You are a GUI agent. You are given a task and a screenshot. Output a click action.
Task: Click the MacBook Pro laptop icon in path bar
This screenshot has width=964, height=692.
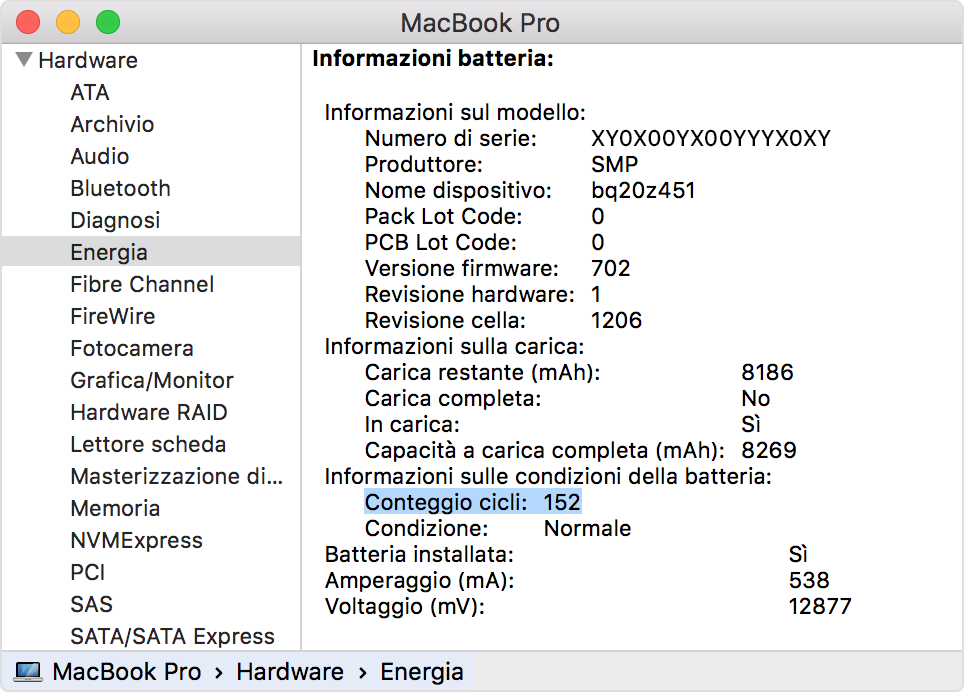point(28,672)
